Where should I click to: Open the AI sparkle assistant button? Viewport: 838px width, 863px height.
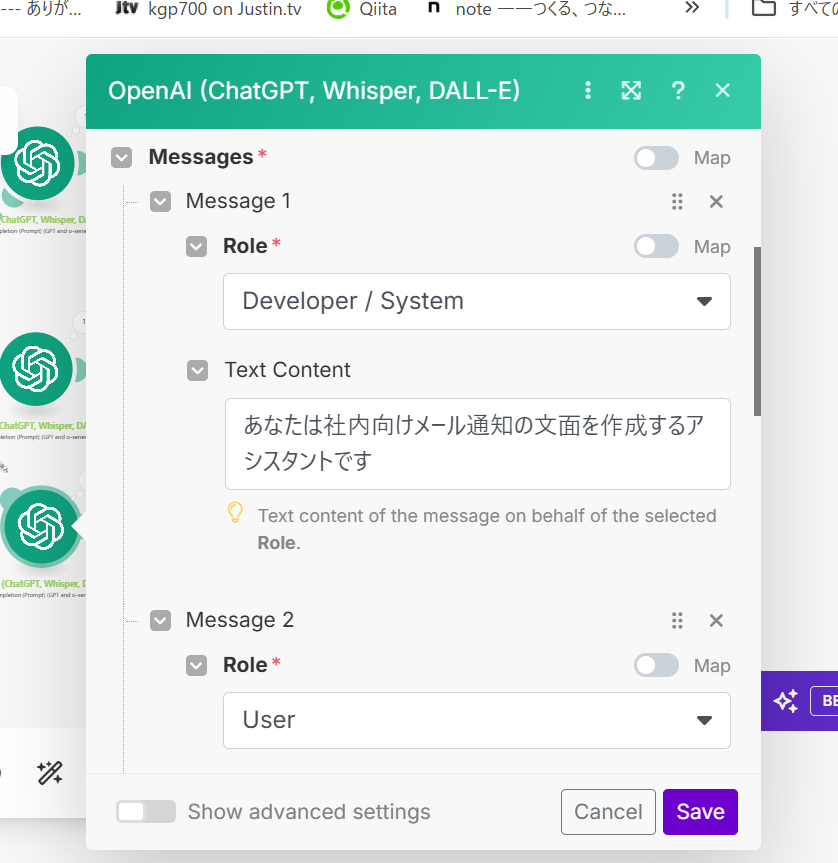[786, 701]
